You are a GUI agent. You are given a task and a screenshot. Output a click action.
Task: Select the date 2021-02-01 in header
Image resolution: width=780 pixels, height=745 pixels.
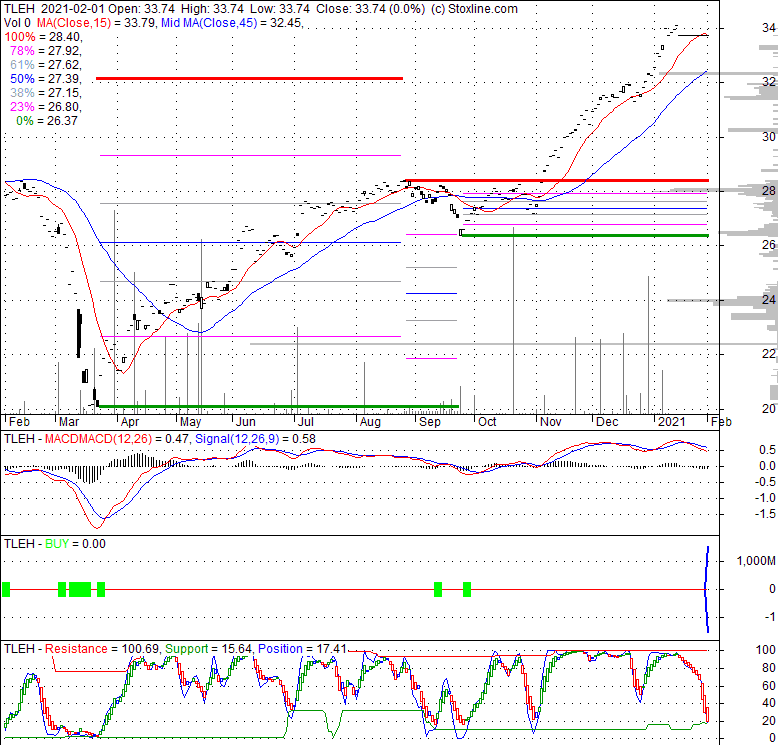[72, 9]
